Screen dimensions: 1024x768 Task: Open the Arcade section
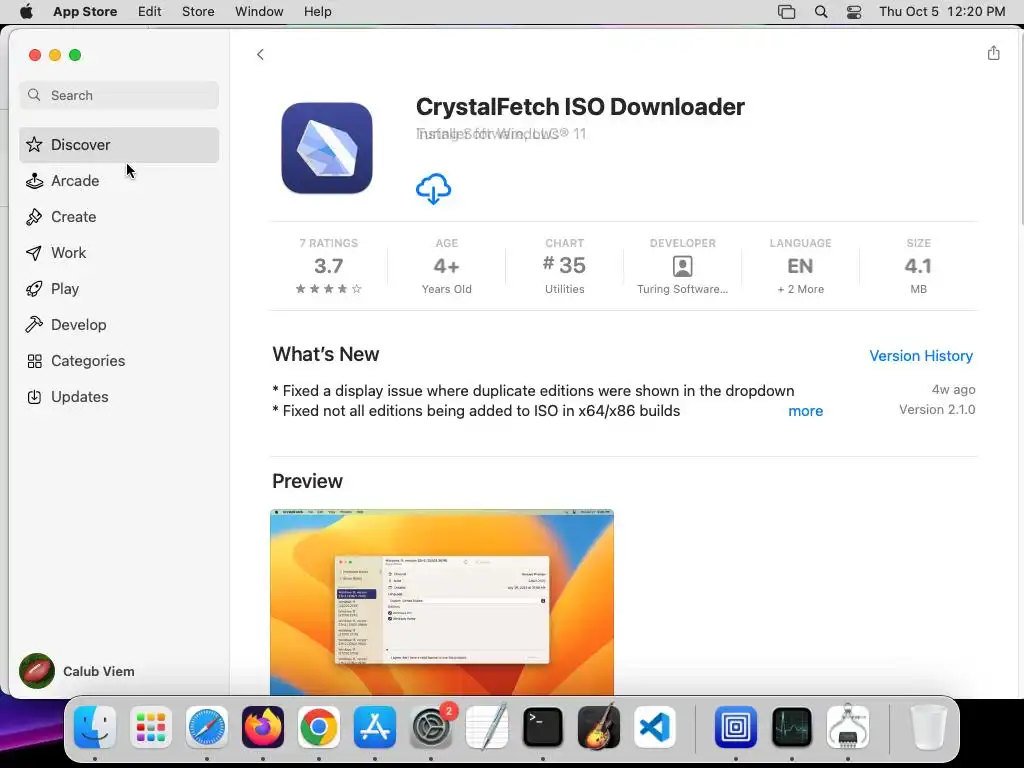pos(119,181)
